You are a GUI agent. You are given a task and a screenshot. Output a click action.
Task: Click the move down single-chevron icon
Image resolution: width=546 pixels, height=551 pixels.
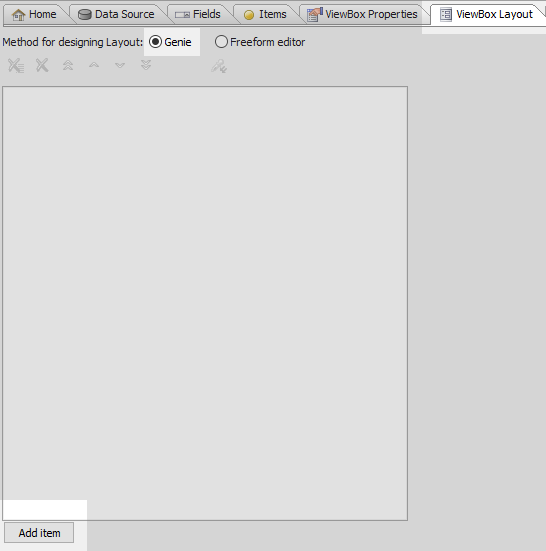(120, 65)
